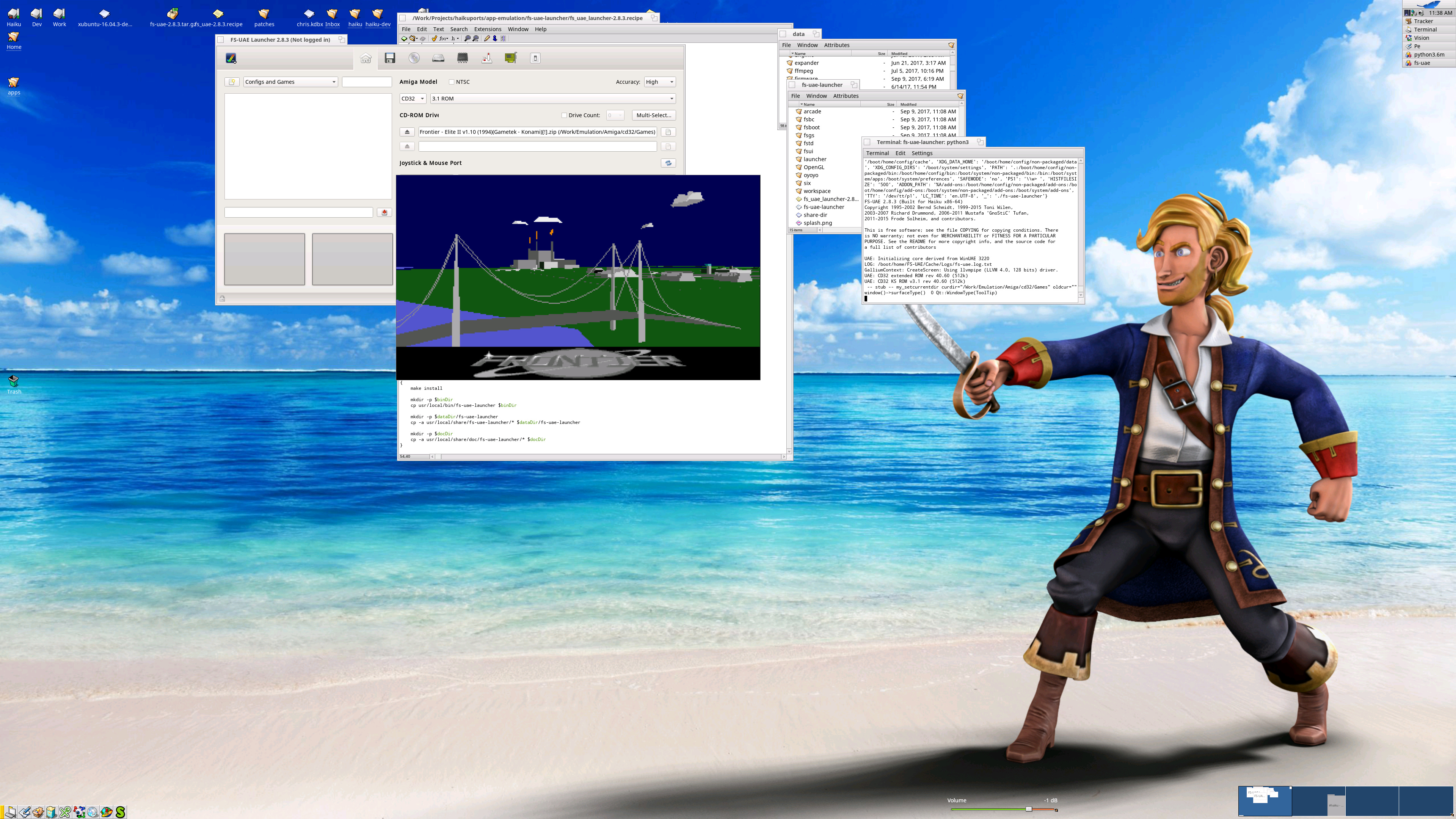Viewport: 1456px width, 819px height.
Task: Launch the green S icon in LaunchBox
Action: tap(120, 812)
